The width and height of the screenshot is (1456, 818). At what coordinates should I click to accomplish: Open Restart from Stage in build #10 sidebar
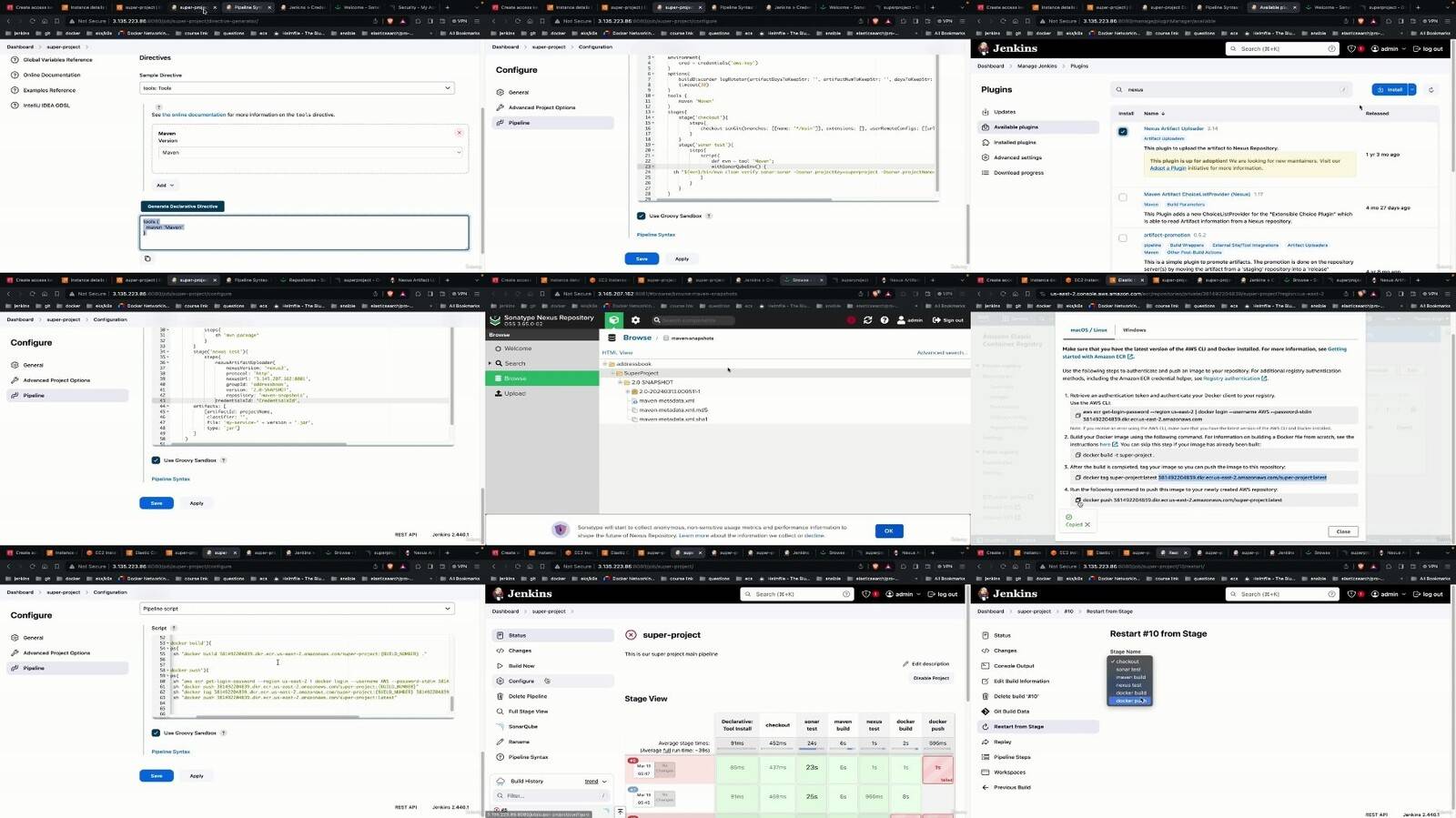pyautogui.click(x=1018, y=727)
